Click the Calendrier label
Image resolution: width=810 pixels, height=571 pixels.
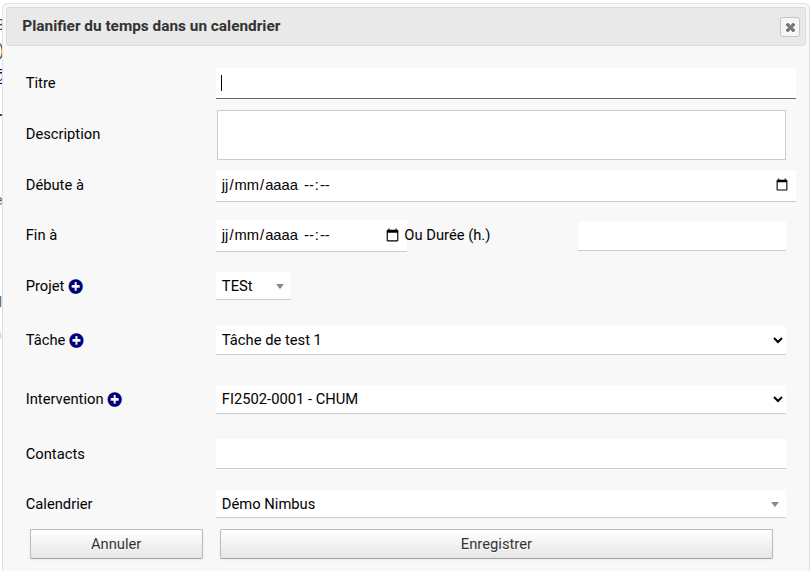pyautogui.click(x=59, y=504)
